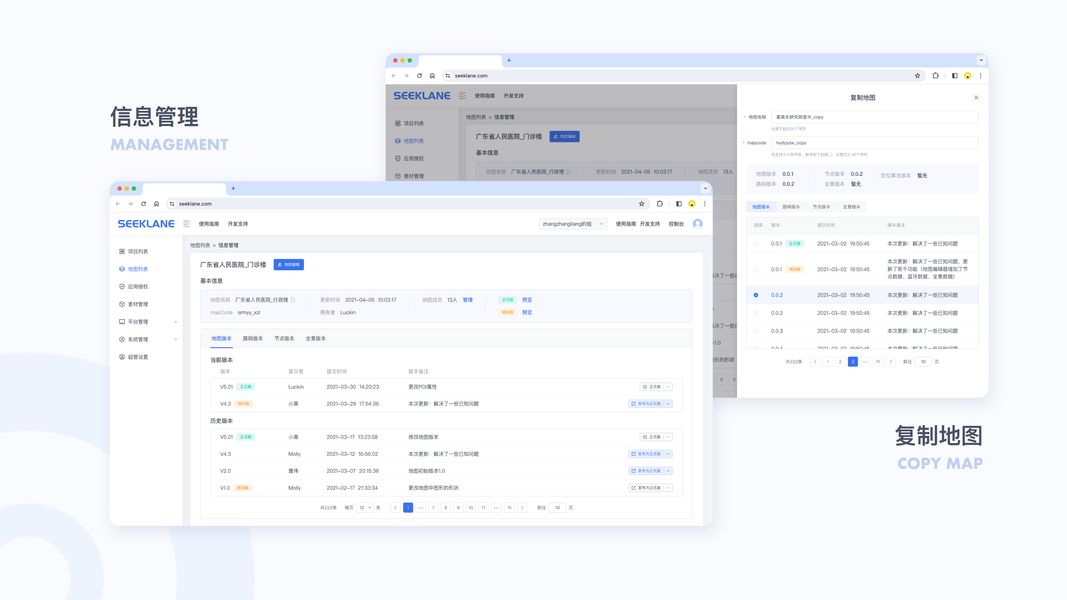
Task: Click the back arrow in front browser window
Action: coord(118,203)
